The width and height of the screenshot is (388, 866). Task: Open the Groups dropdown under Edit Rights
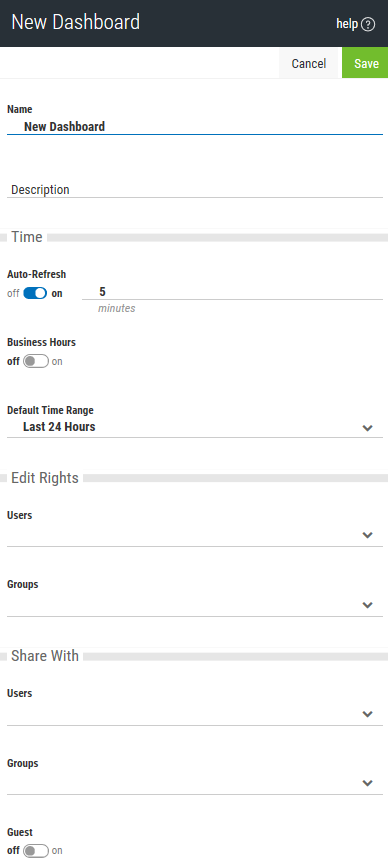click(195, 604)
